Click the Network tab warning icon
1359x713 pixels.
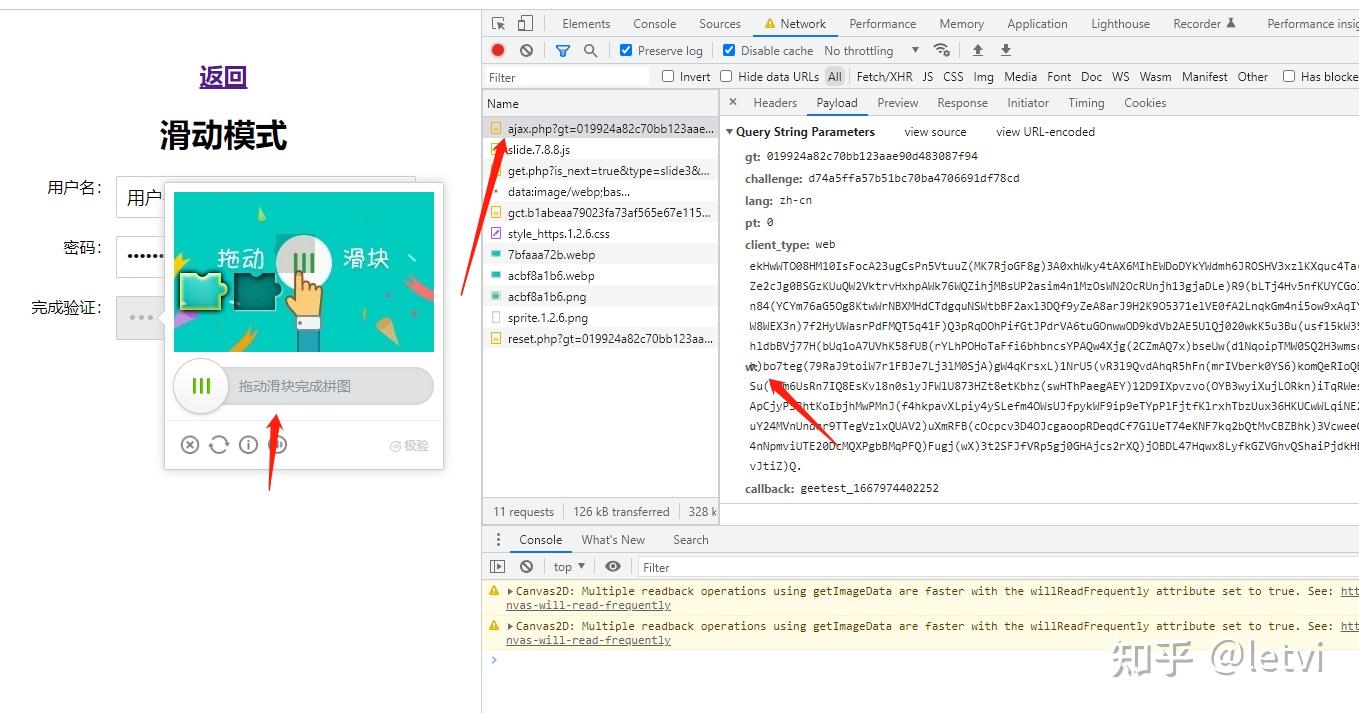click(x=770, y=24)
